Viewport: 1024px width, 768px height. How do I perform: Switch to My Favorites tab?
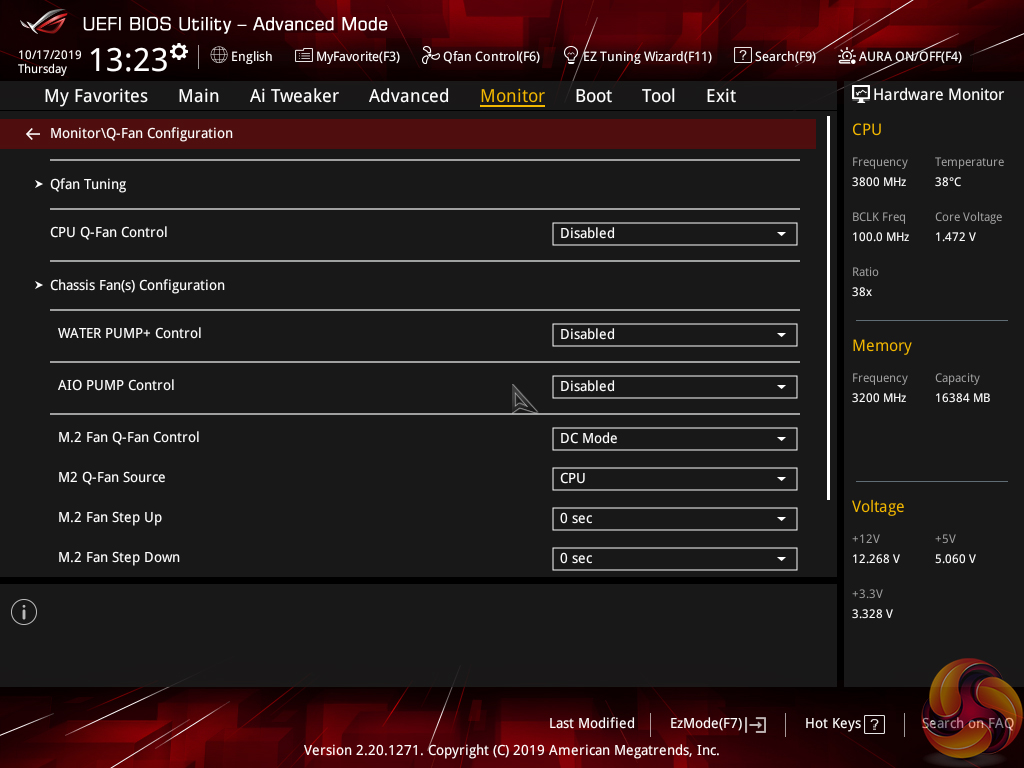click(x=96, y=96)
